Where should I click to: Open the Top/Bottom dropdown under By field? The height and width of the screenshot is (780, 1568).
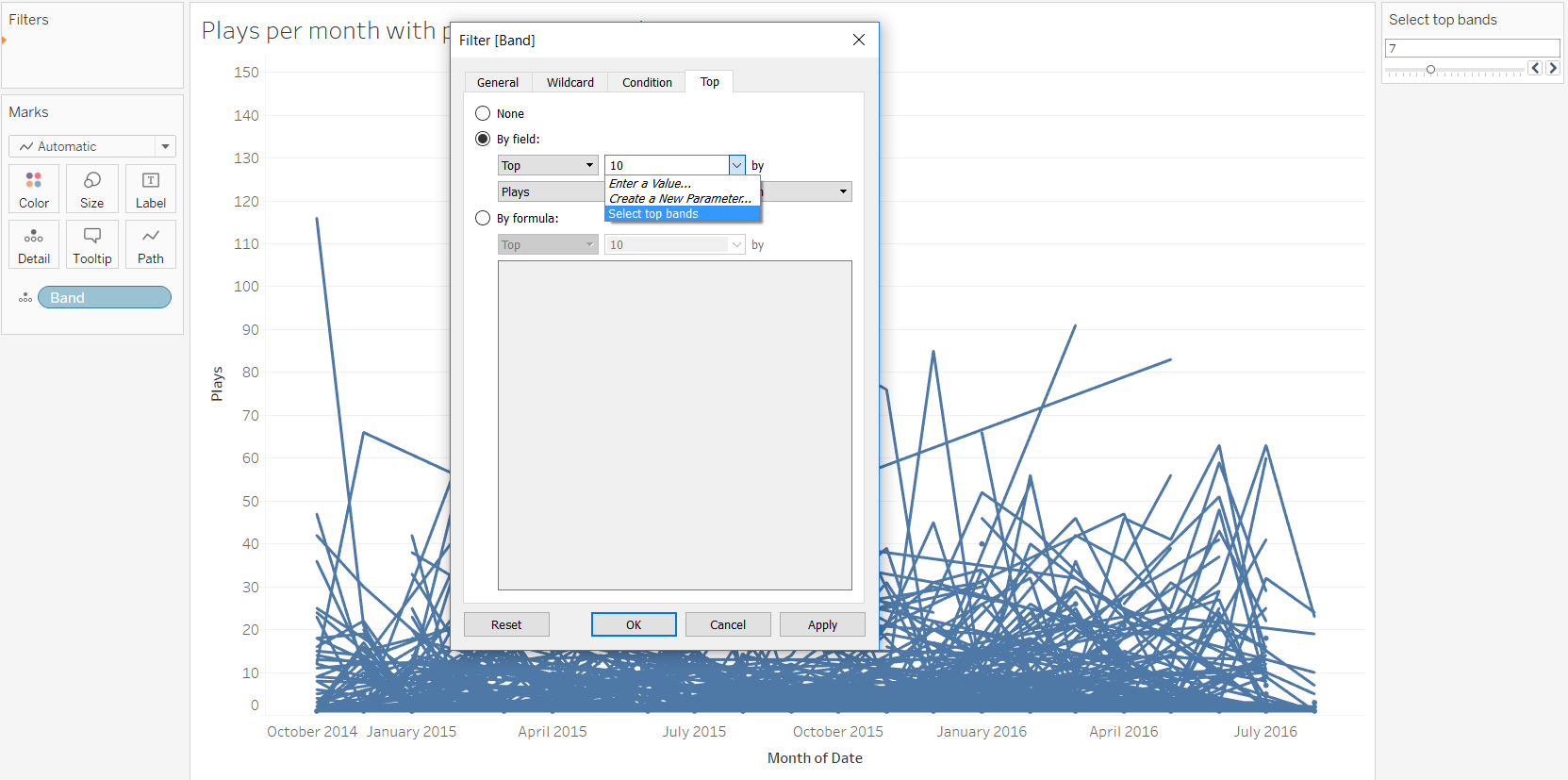(548, 165)
